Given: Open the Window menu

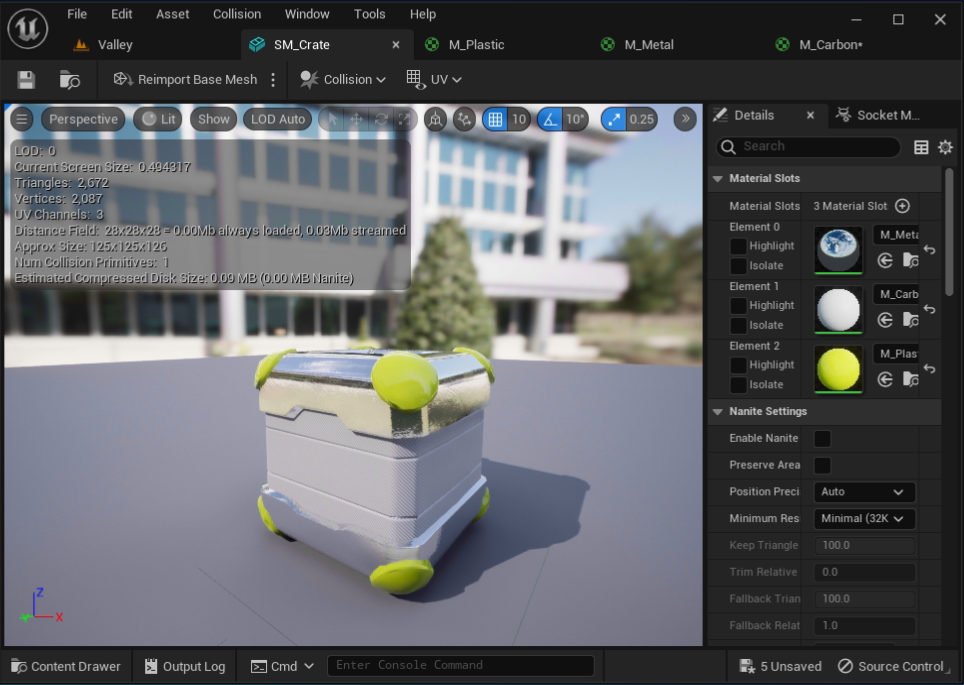Looking at the screenshot, I should click(x=307, y=14).
